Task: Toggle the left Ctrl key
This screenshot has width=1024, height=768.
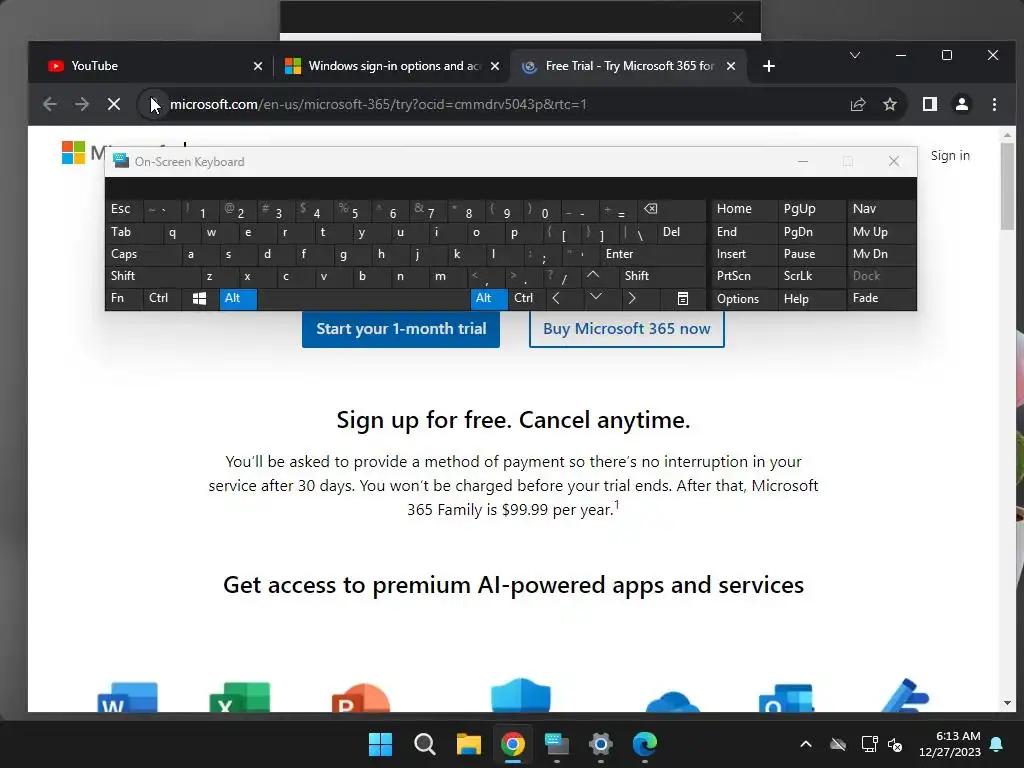Action: [162, 298]
